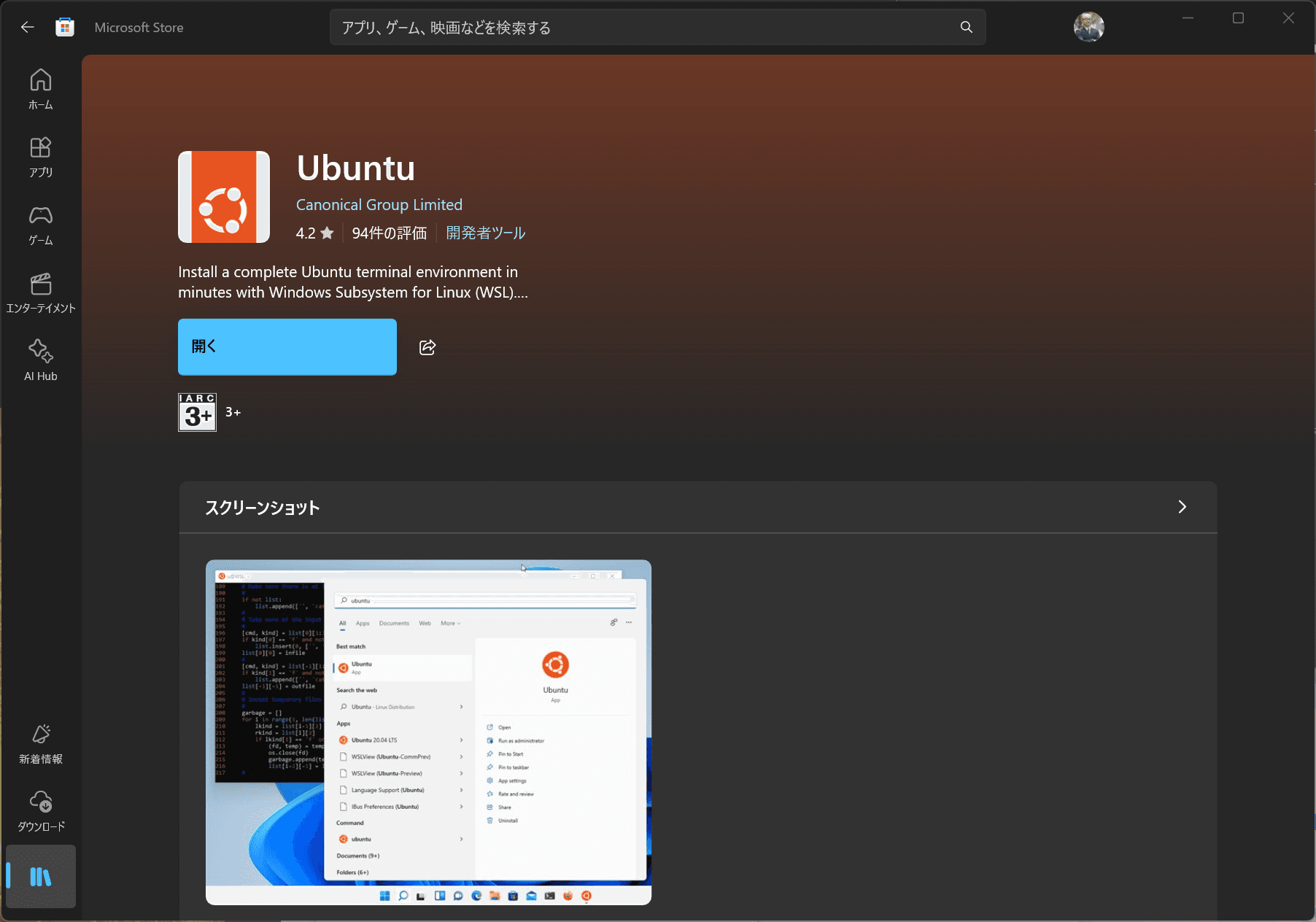The width and height of the screenshot is (1316, 922).
Task: Go to the Apps (アプリ) sidebar section
Action: (x=41, y=157)
